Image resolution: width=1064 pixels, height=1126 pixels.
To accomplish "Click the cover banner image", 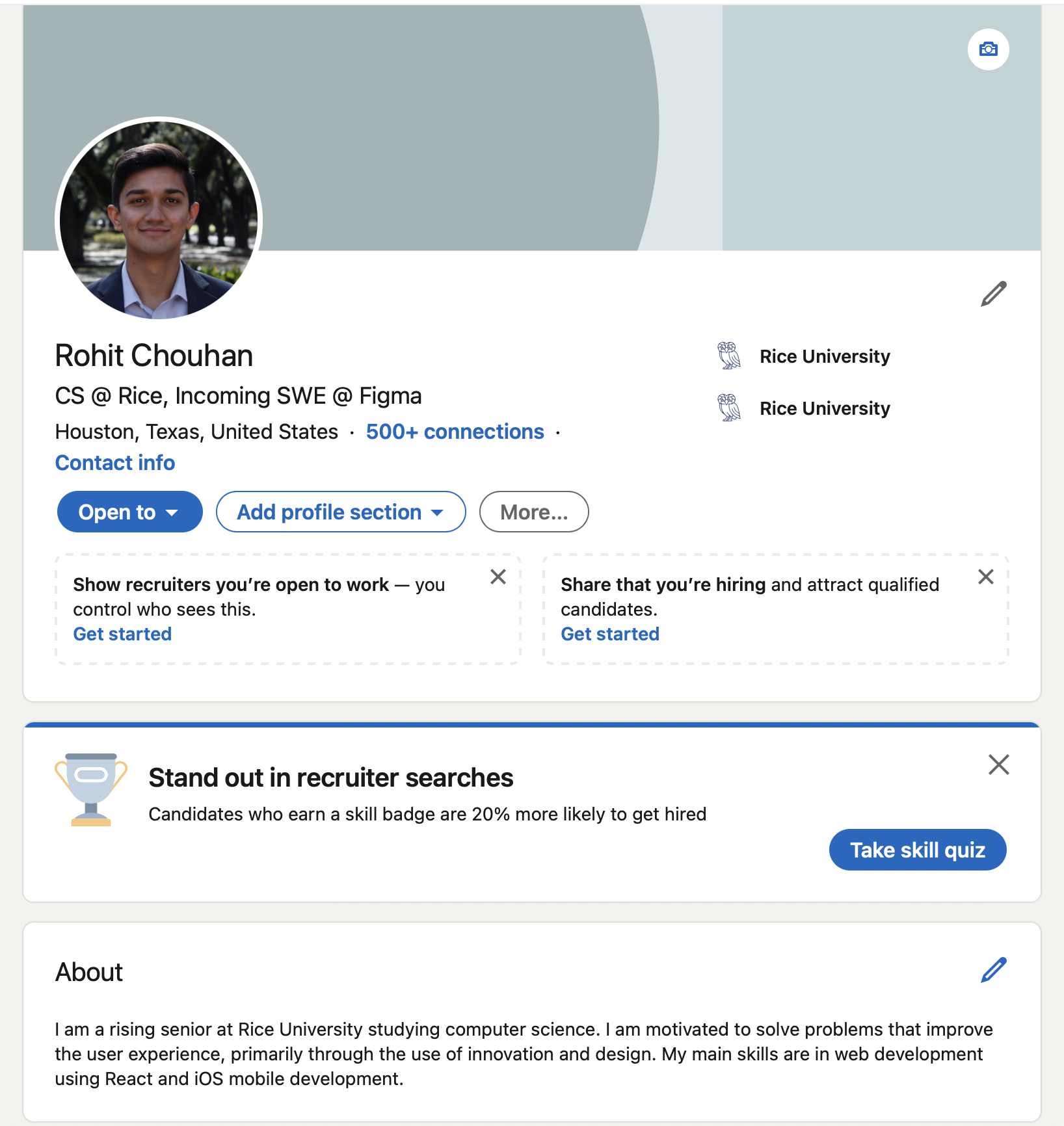I will 532,127.
